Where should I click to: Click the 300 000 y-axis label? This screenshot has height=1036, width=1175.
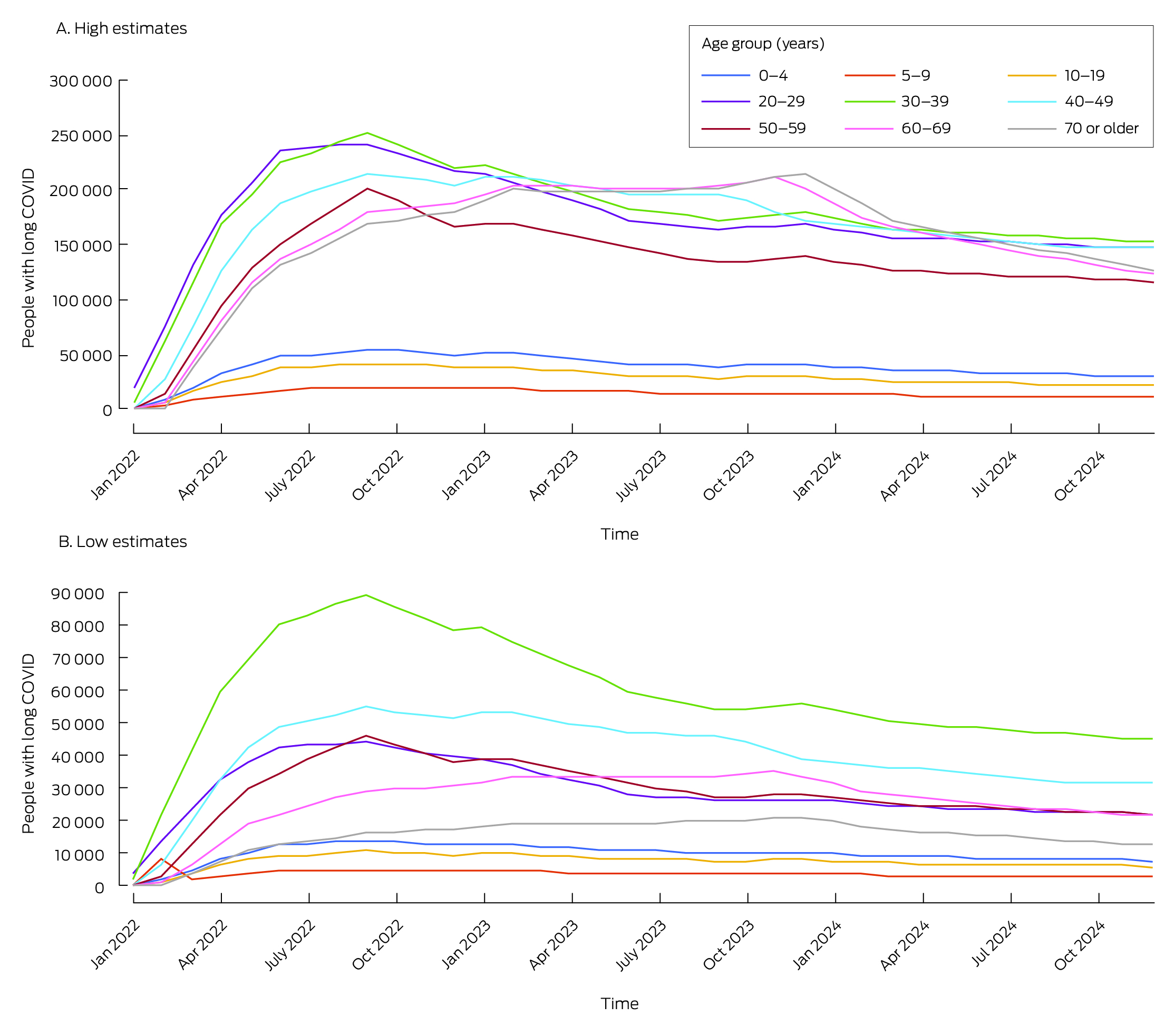81,81
